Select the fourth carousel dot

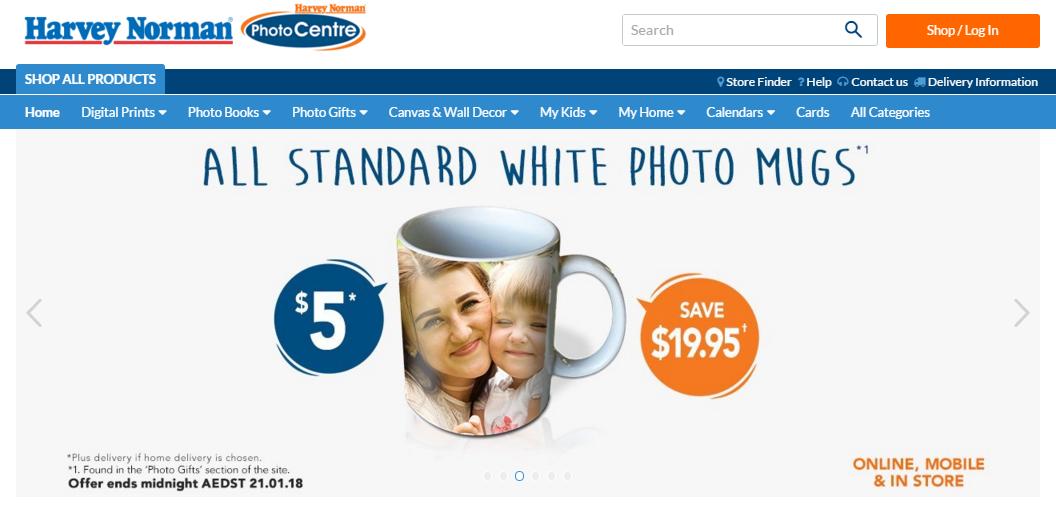[x=535, y=476]
